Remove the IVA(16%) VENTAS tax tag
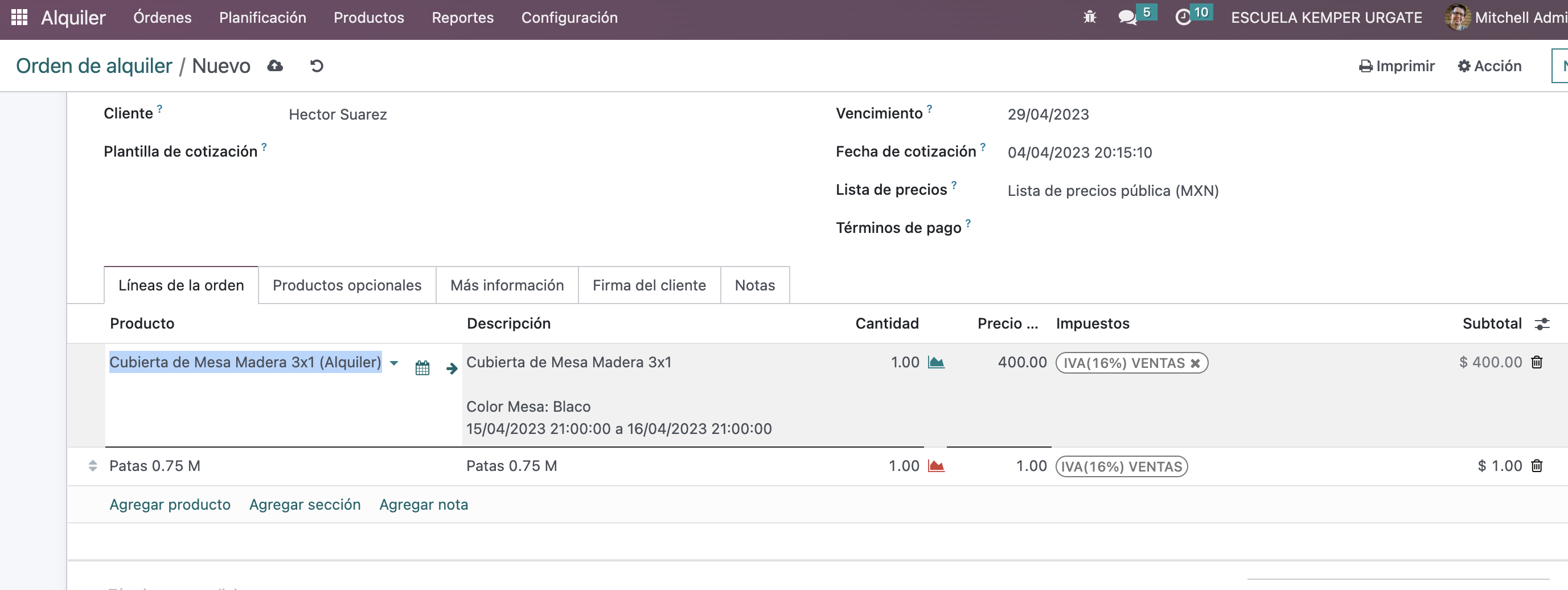Image resolution: width=1568 pixels, height=590 pixels. [1196, 362]
